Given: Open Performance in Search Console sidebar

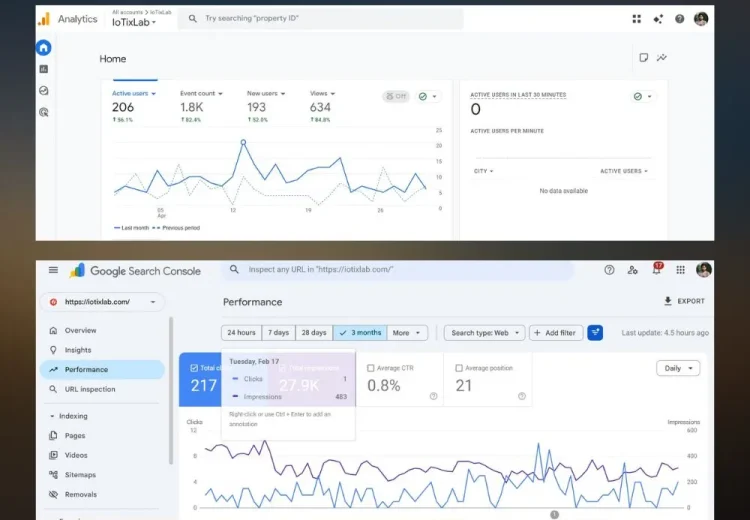Looking at the screenshot, I should 102,369.
